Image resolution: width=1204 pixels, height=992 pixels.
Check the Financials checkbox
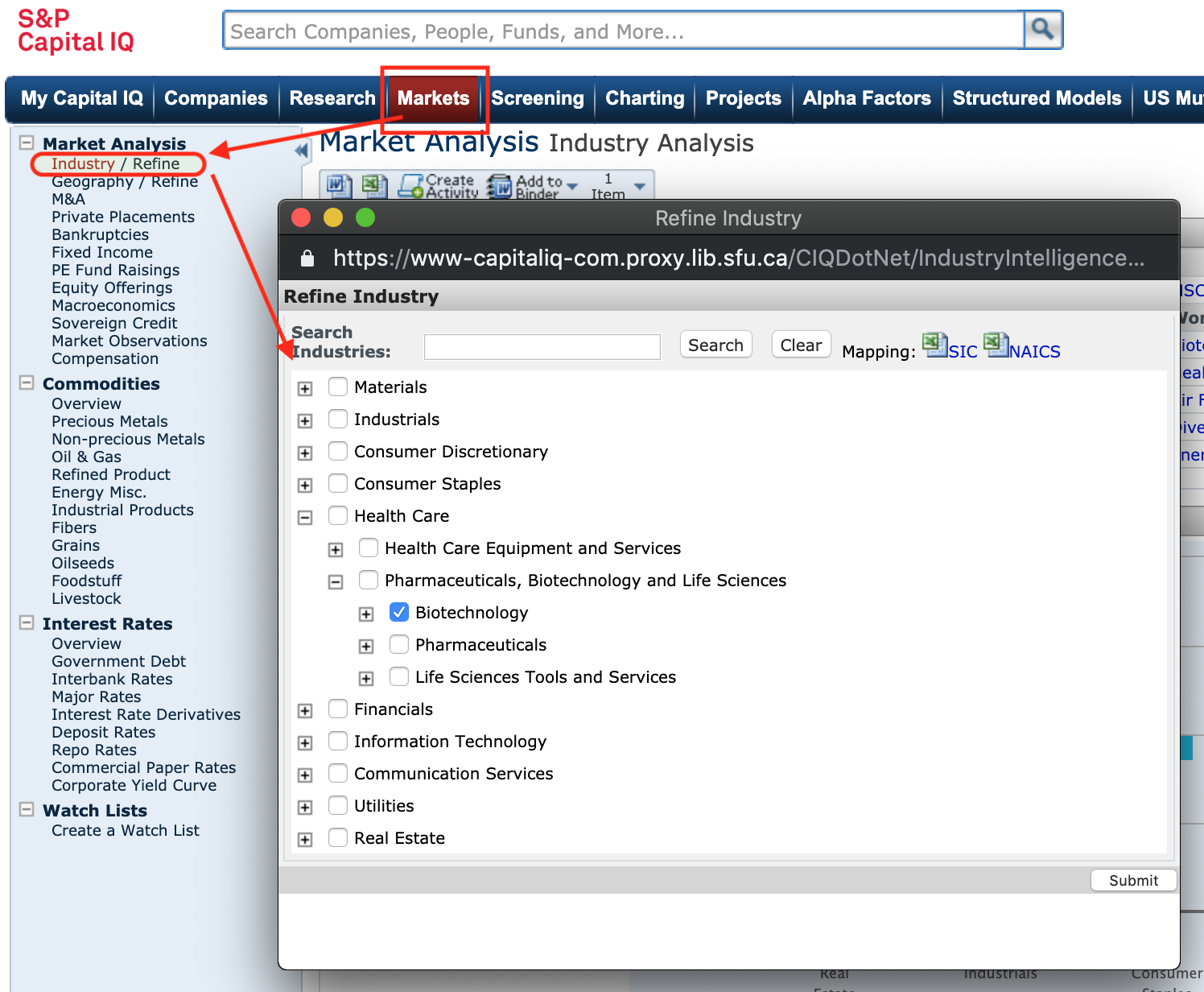[x=338, y=709]
